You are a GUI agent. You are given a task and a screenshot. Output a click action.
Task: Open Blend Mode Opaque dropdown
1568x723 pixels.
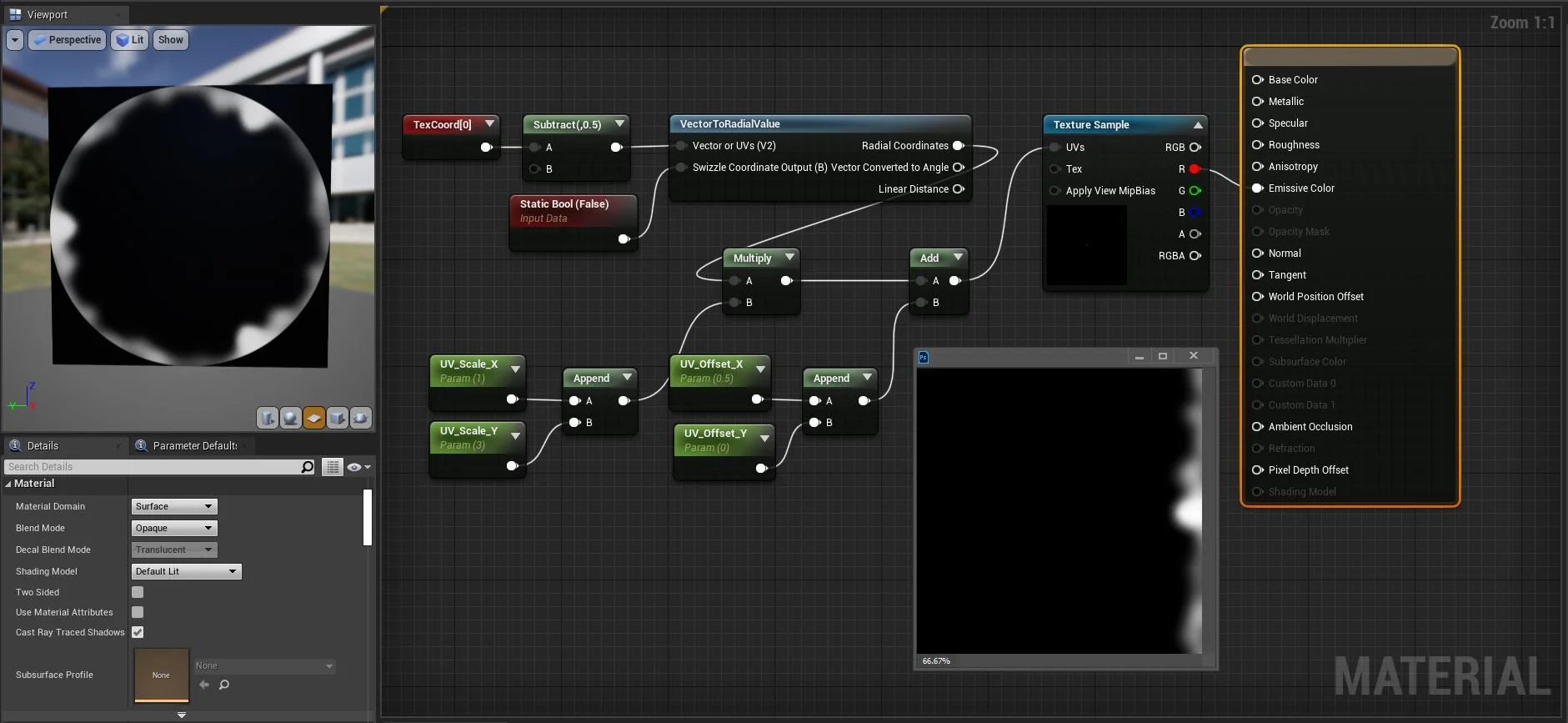174,528
